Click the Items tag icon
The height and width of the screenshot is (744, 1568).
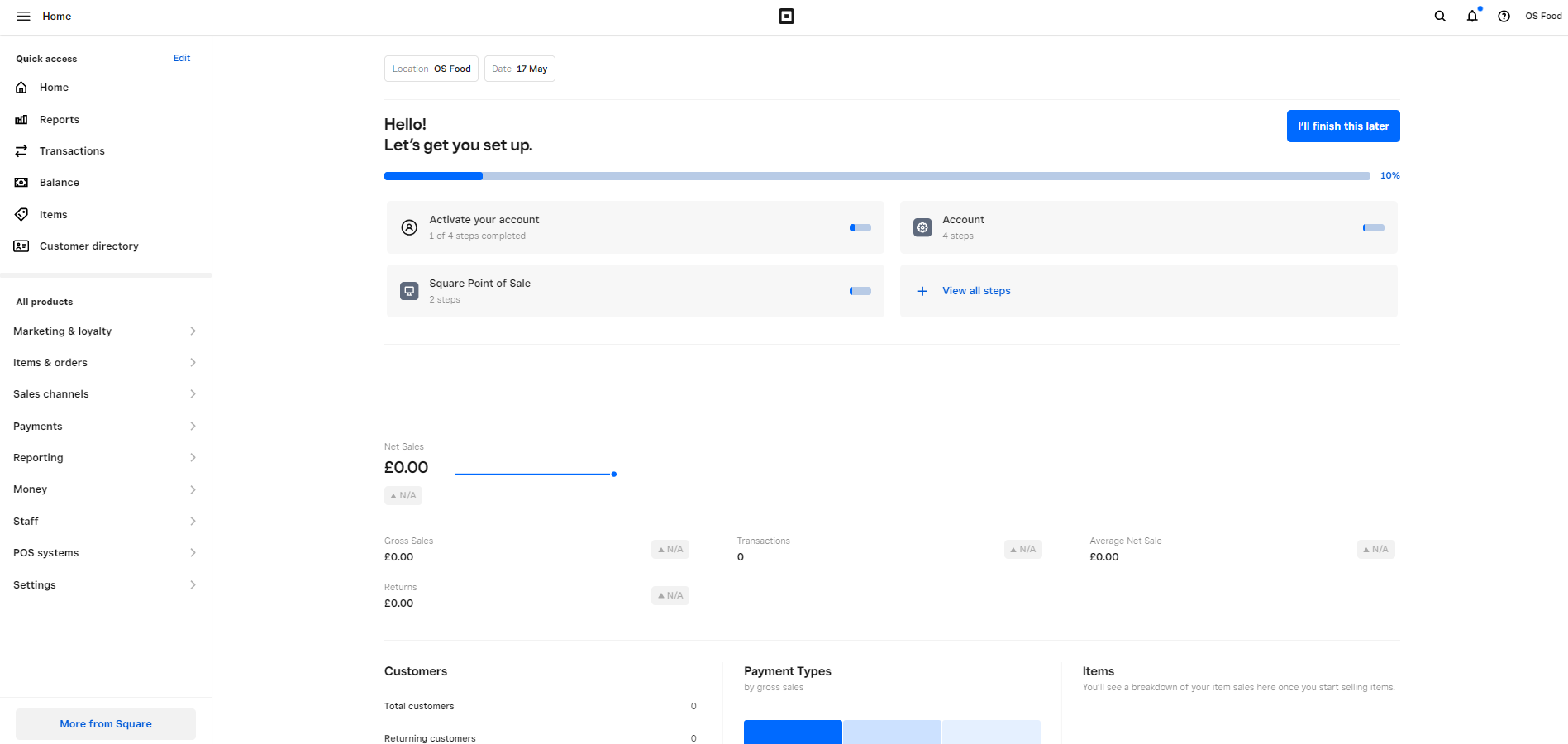21,215
